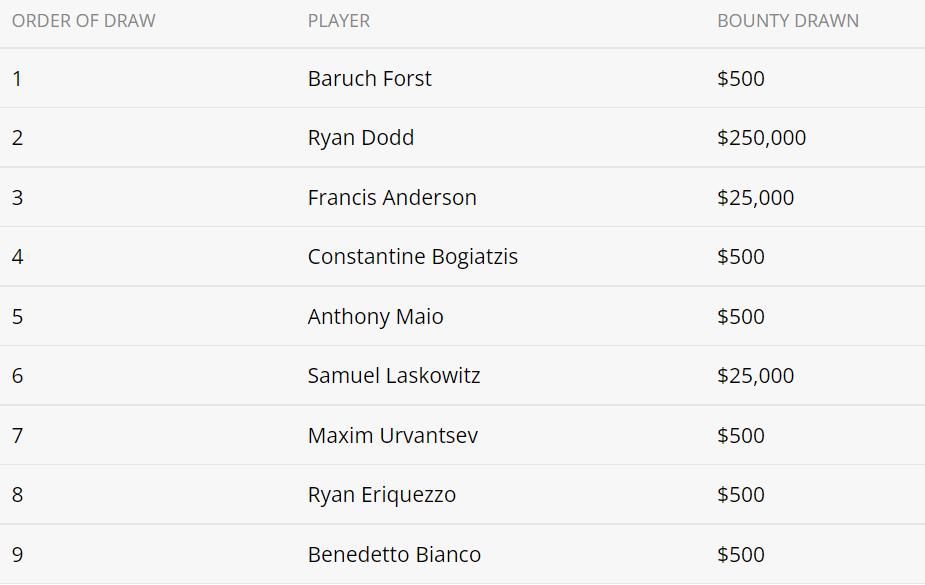Click draw order number 6
The image size is (925, 585).
[18, 376]
